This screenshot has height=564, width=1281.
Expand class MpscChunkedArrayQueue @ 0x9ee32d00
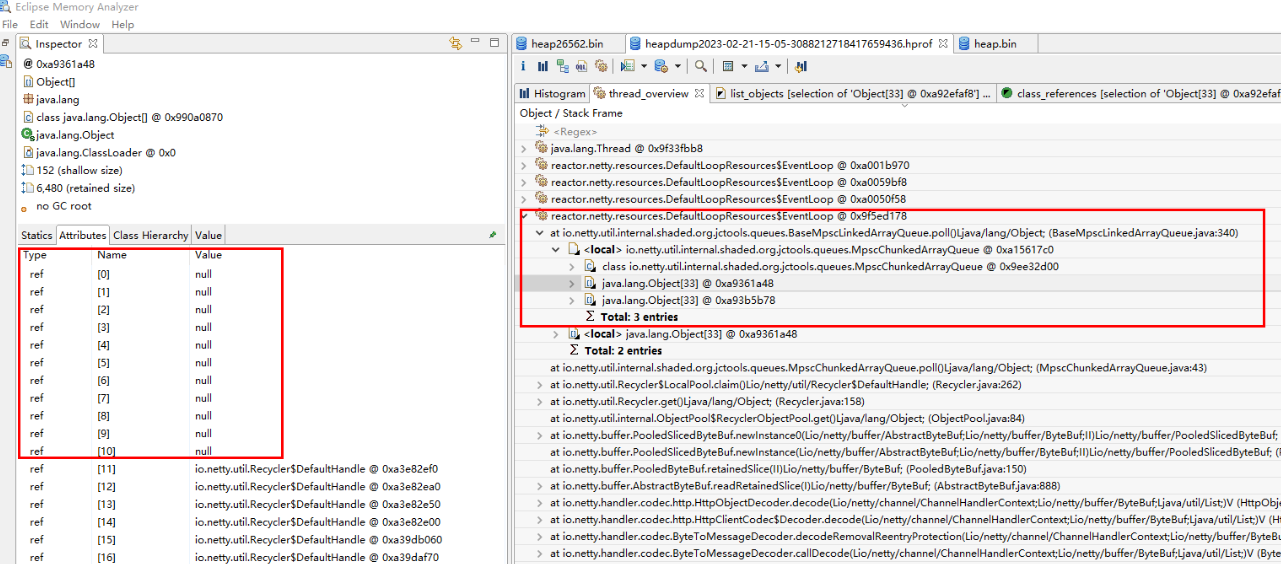[x=574, y=266]
